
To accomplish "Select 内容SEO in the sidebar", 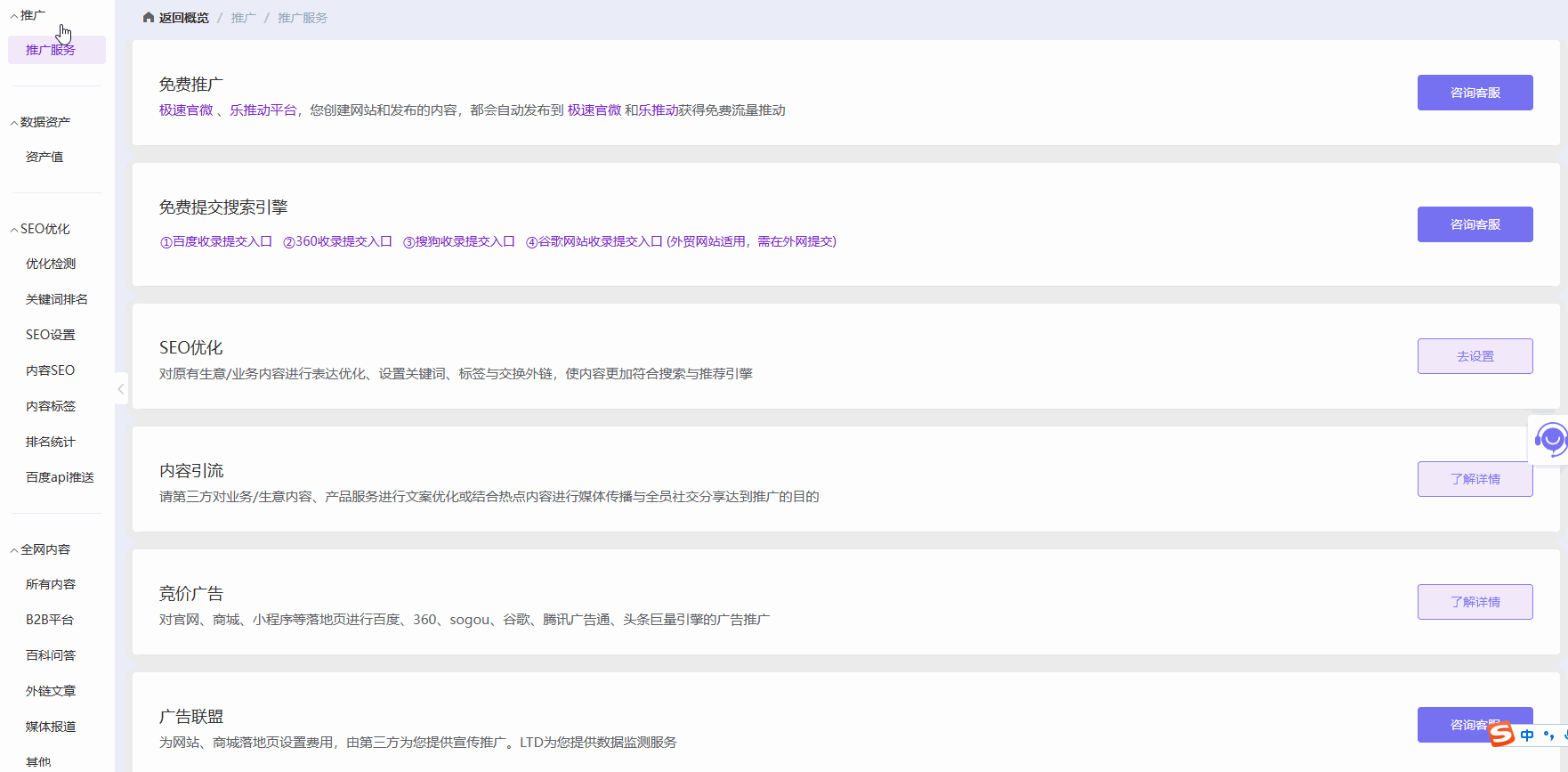I will 51,370.
